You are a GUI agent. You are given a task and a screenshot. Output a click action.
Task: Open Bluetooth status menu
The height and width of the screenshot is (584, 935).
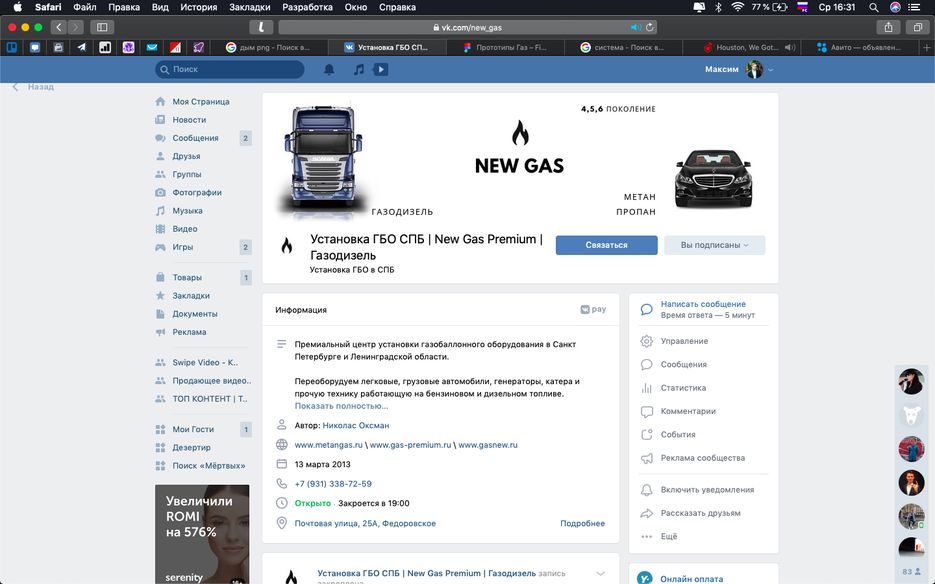pyautogui.click(x=719, y=7)
